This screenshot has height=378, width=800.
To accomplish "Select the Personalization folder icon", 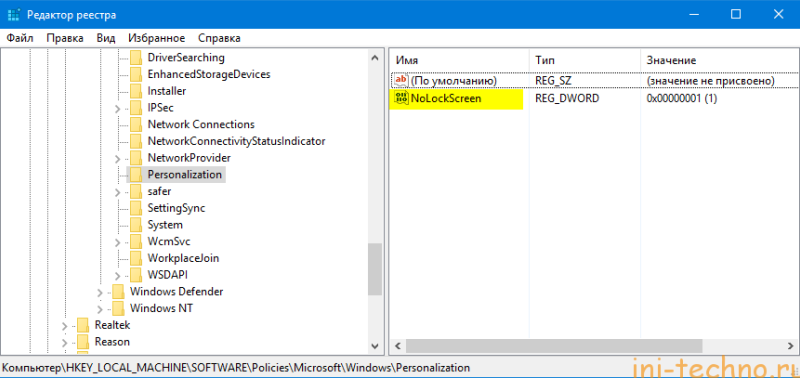I will 136,174.
